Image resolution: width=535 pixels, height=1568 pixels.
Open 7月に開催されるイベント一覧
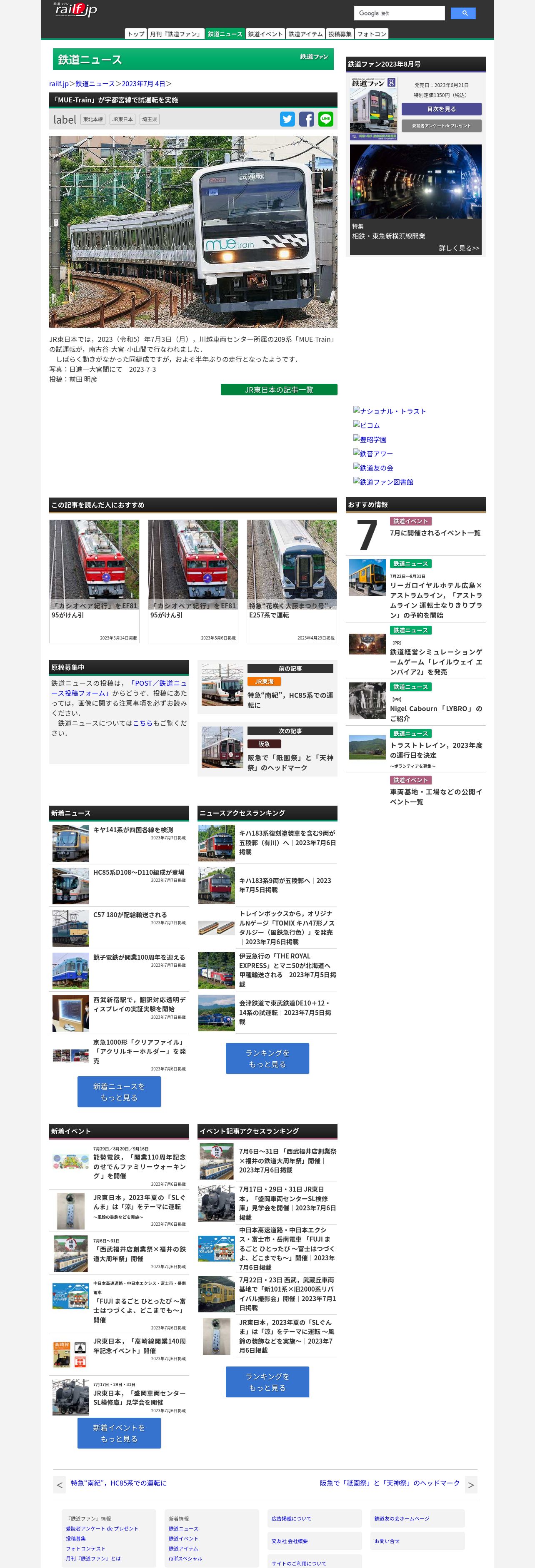[435, 533]
